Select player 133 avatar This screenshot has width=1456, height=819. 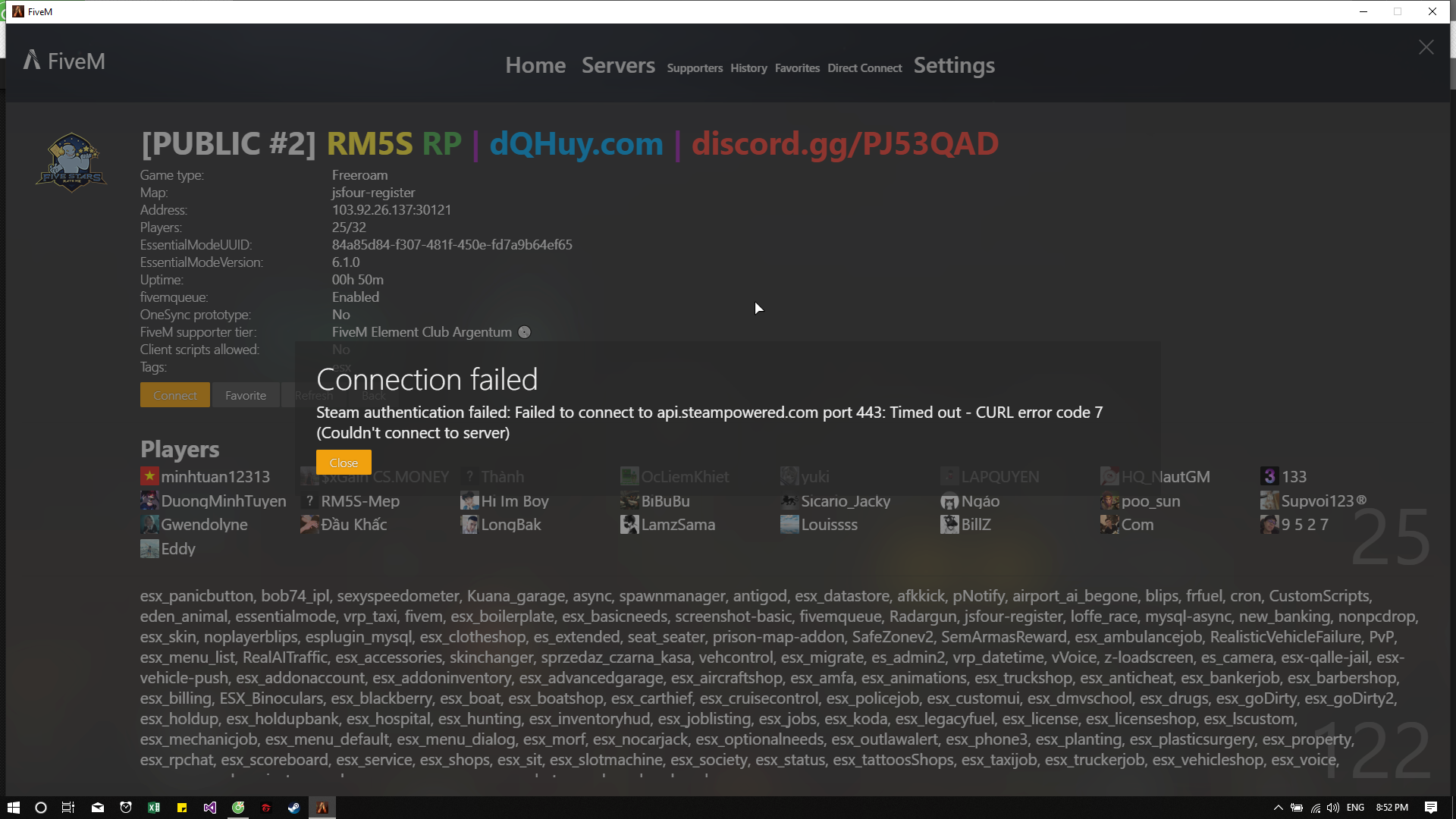(1269, 476)
